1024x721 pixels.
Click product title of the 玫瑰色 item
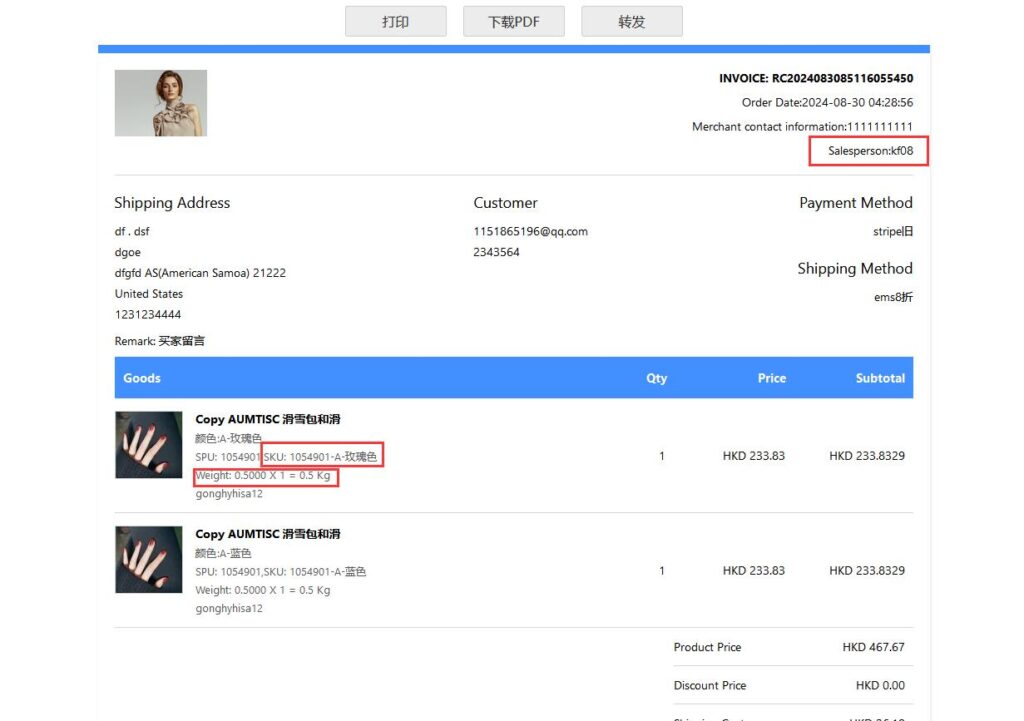pos(268,419)
